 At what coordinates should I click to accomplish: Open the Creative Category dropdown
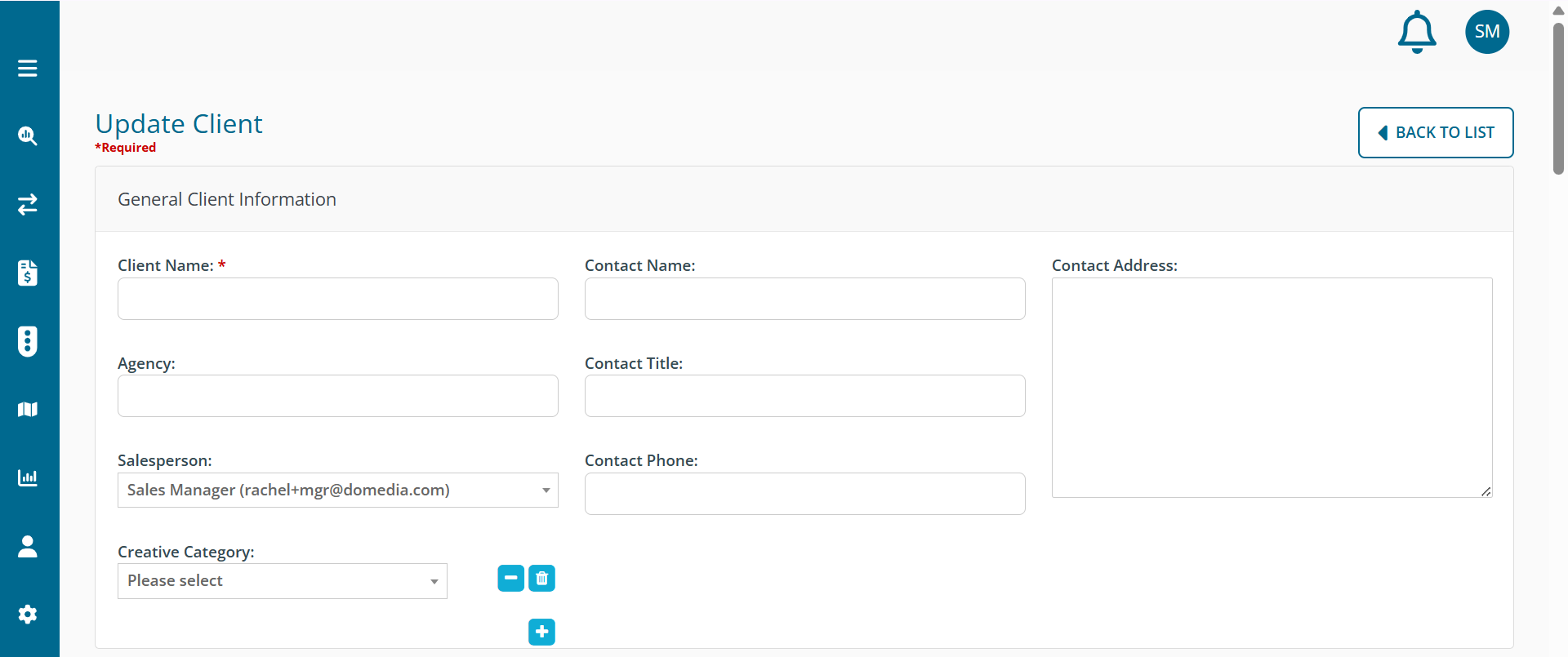282,581
